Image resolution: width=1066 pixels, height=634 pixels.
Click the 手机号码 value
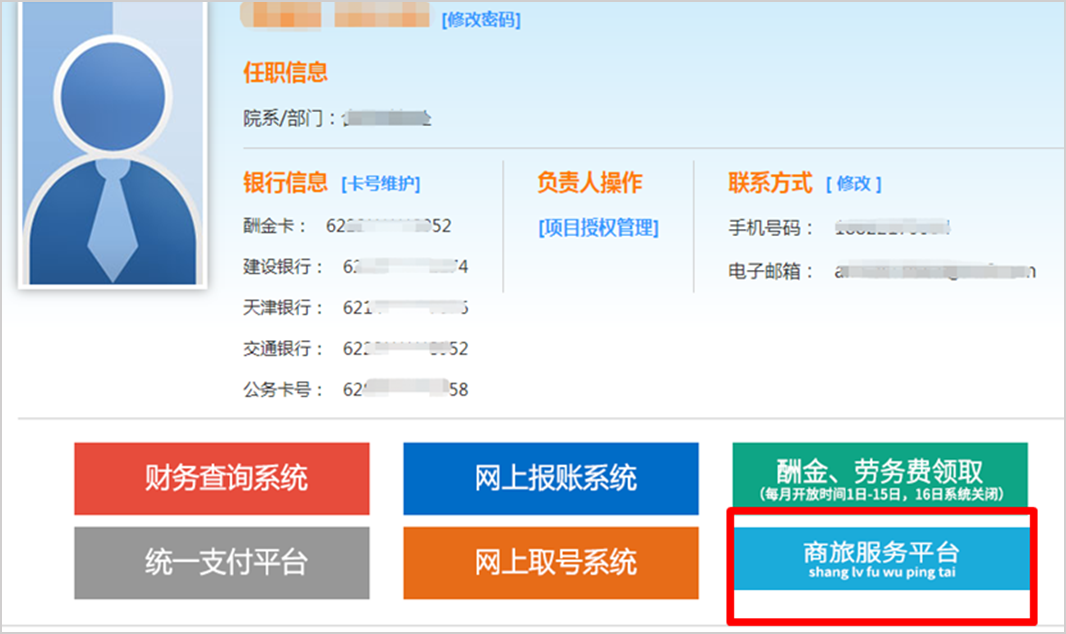click(x=892, y=228)
